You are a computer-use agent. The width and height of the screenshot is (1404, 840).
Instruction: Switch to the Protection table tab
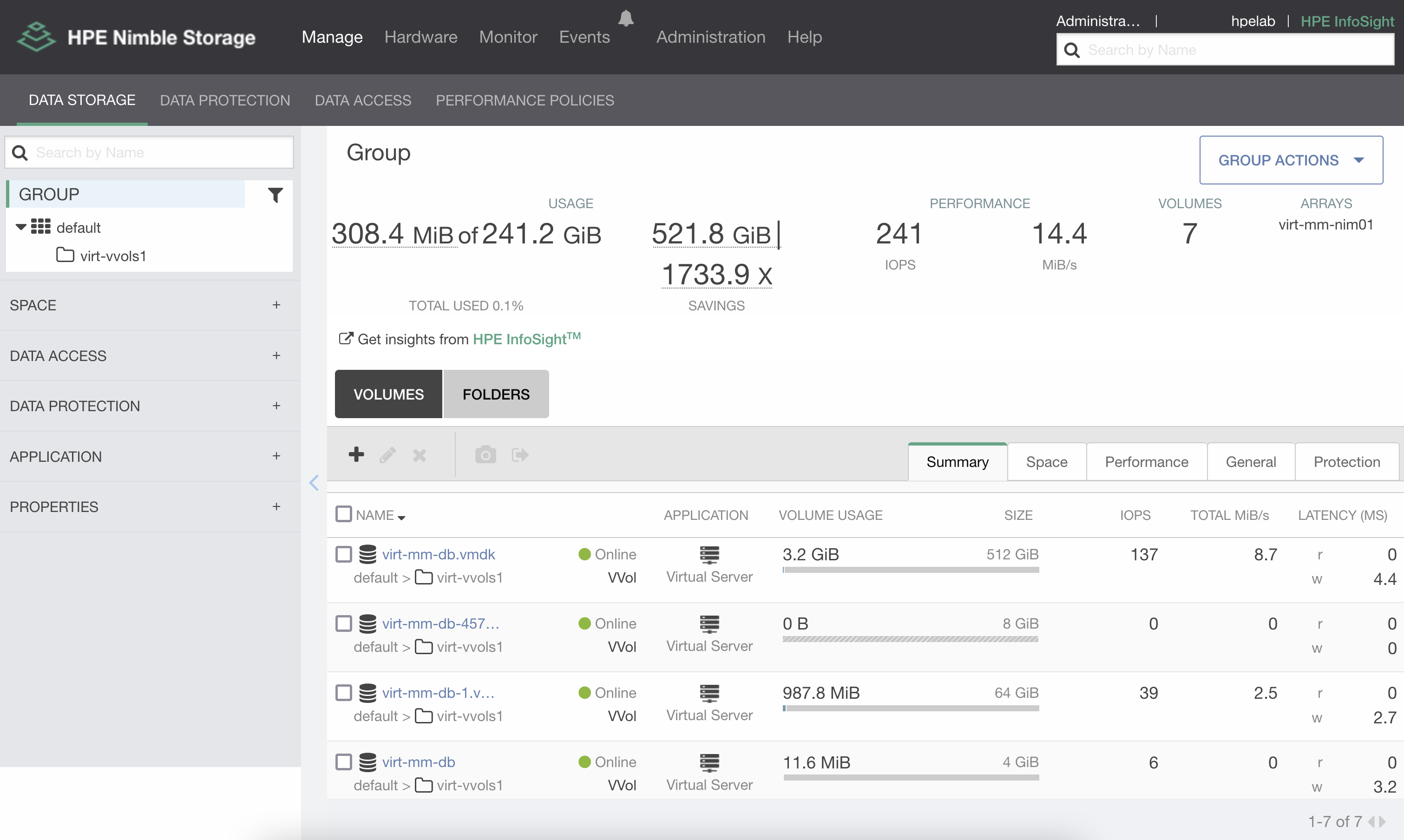[x=1346, y=462]
